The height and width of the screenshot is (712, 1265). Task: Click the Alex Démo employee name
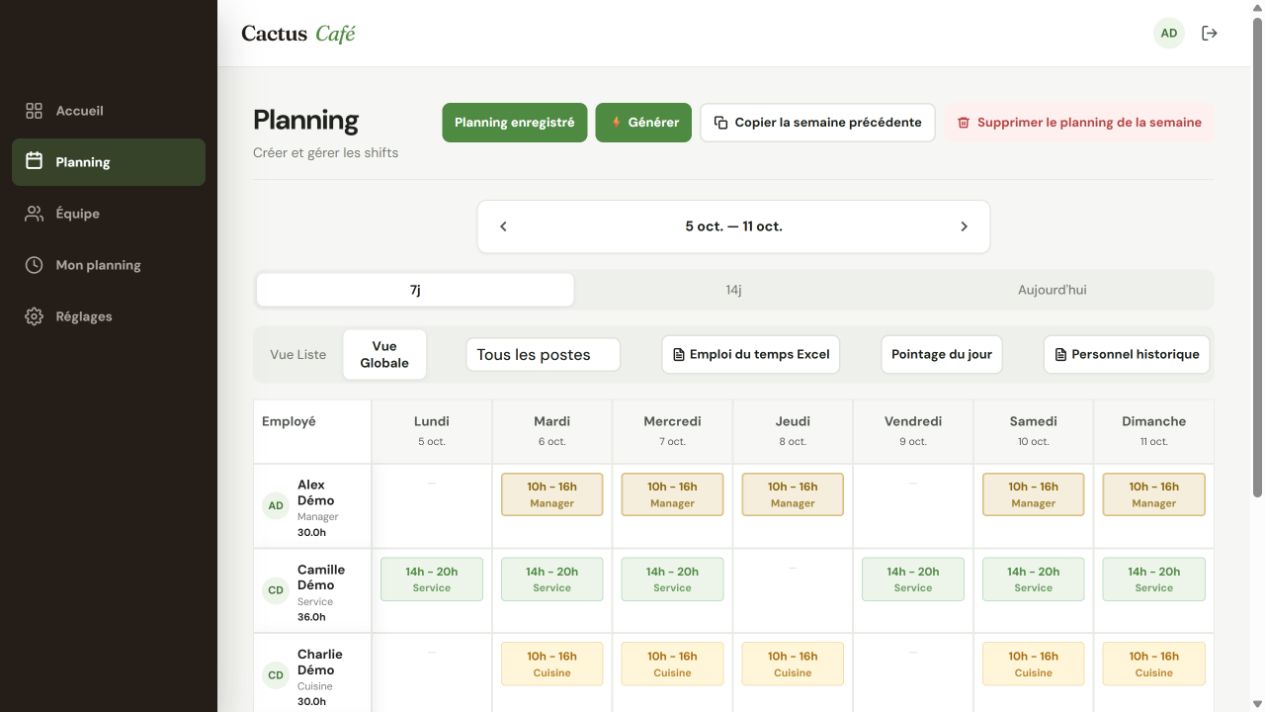(316, 493)
